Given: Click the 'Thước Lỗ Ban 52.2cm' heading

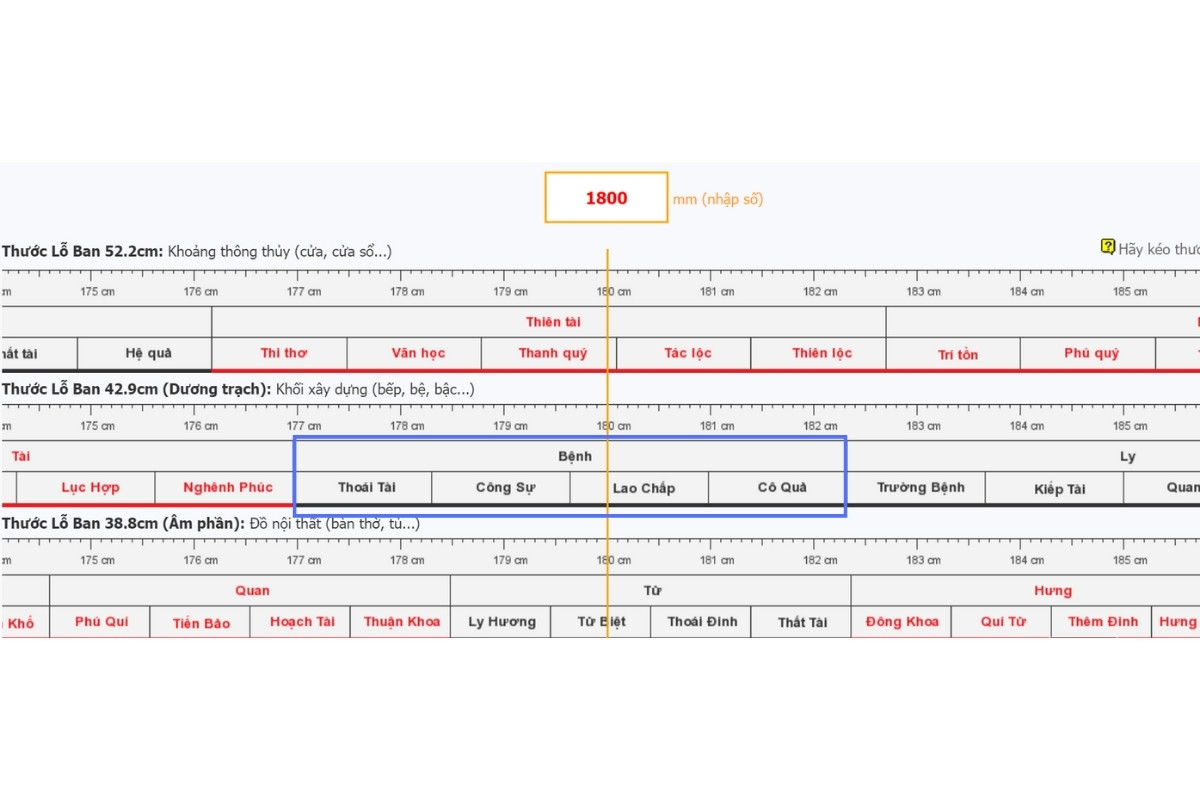Looking at the screenshot, I should (x=83, y=251).
